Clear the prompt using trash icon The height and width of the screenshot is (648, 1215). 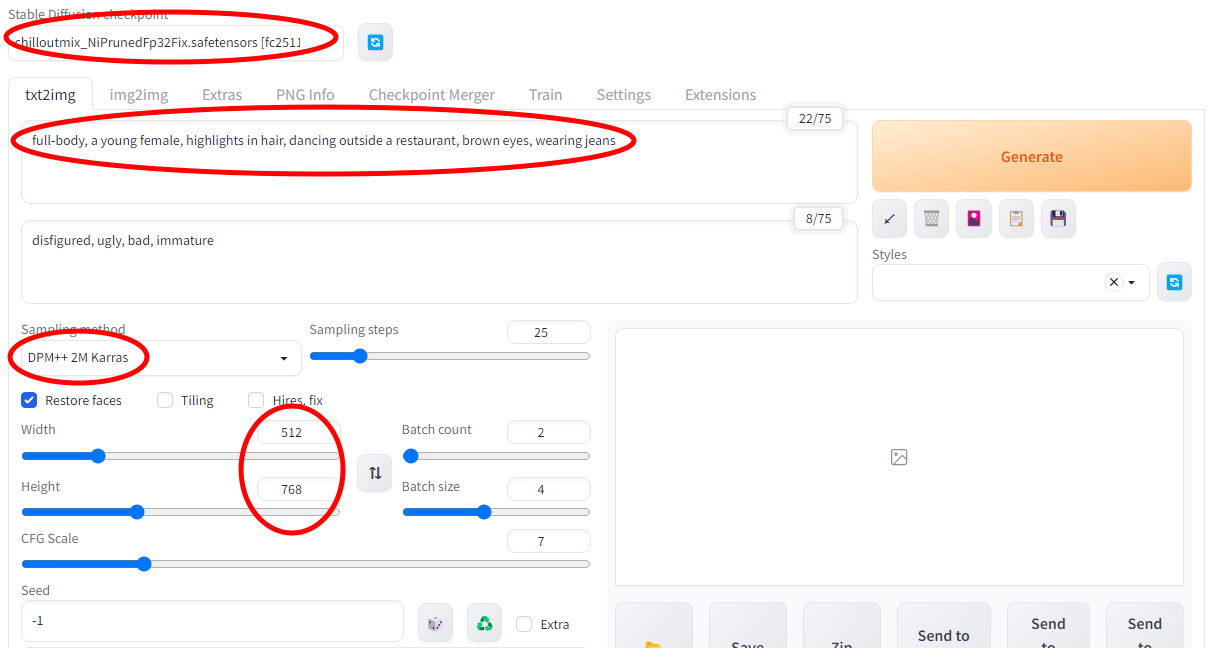[x=931, y=218]
